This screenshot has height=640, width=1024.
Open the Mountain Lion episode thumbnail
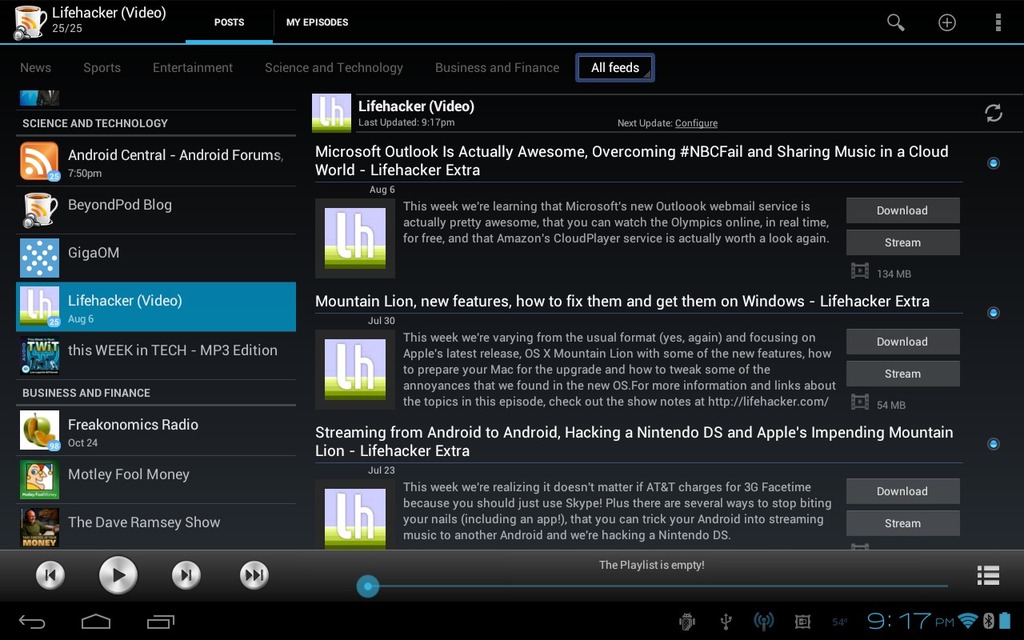tap(355, 370)
